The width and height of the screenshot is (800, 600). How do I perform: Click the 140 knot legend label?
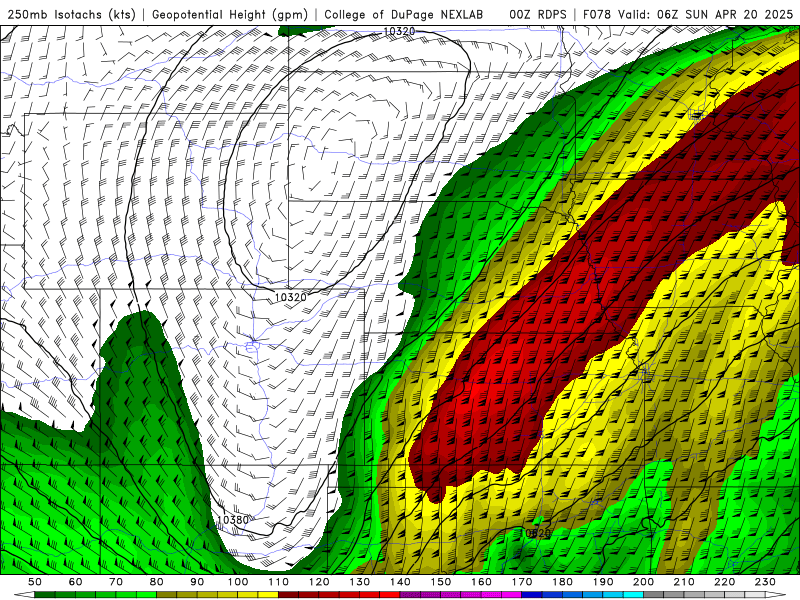(x=400, y=582)
